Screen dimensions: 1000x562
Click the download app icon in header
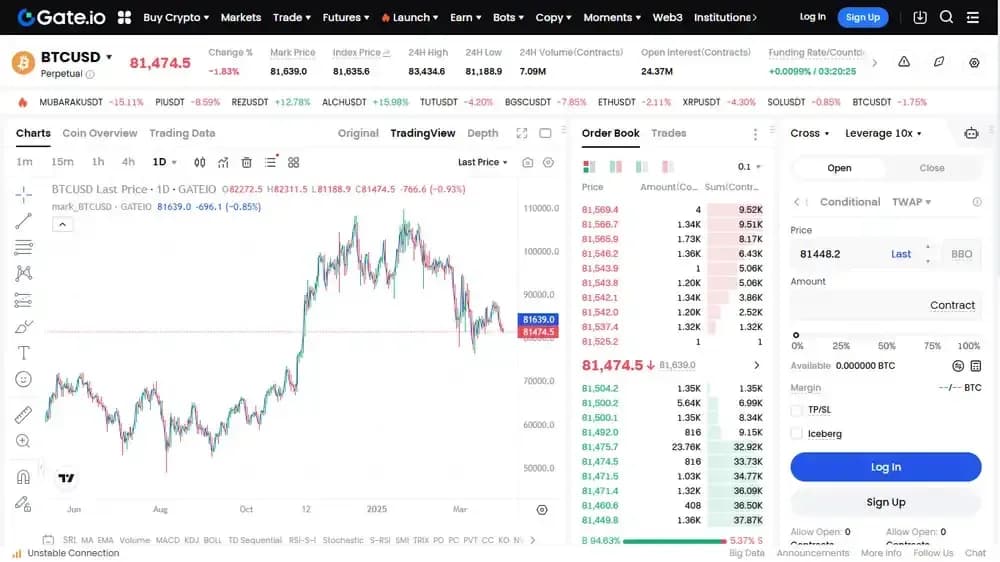pos(920,17)
